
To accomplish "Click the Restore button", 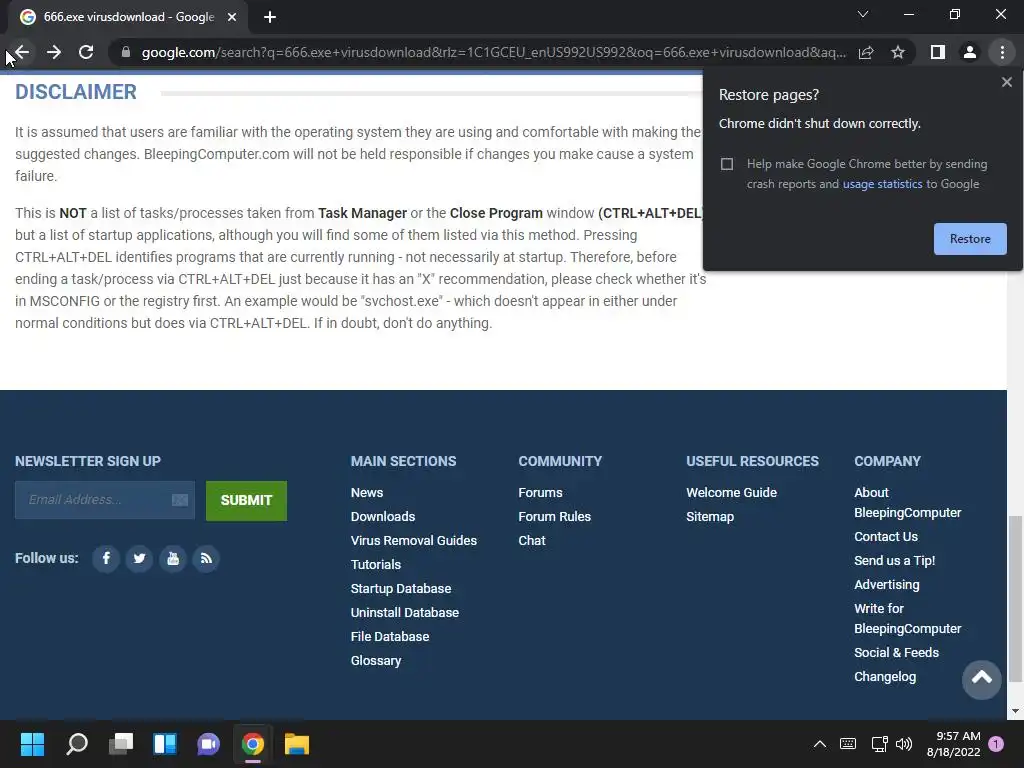I will pyautogui.click(x=970, y=239).
